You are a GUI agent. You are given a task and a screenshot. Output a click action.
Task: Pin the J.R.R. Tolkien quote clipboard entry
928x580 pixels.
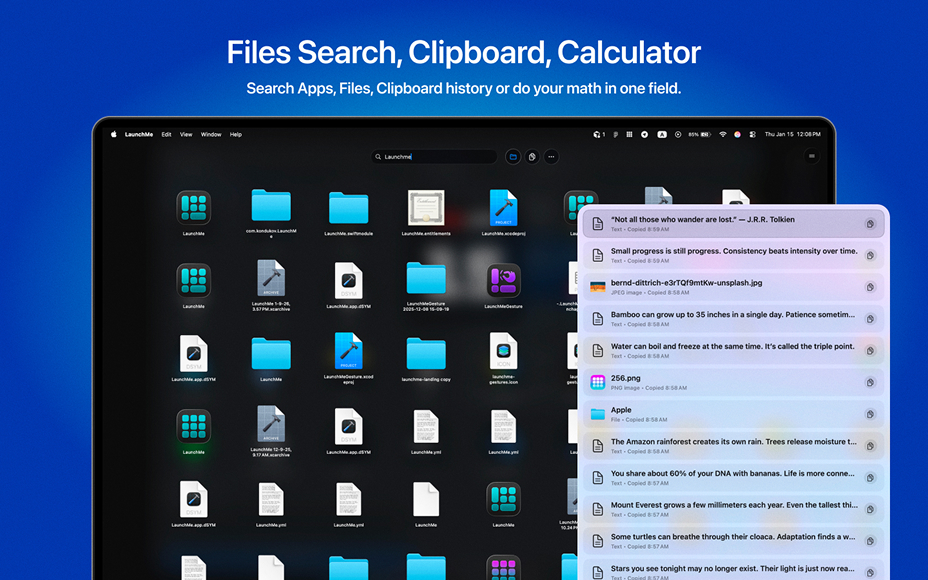868,222
